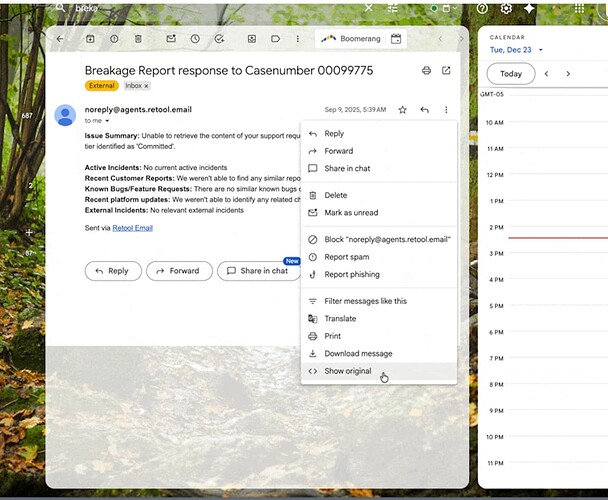The height and width of the screenshot is (500, 608).
Task: Expand the 'to me' recipient details
Action: (x=107, y=121)
